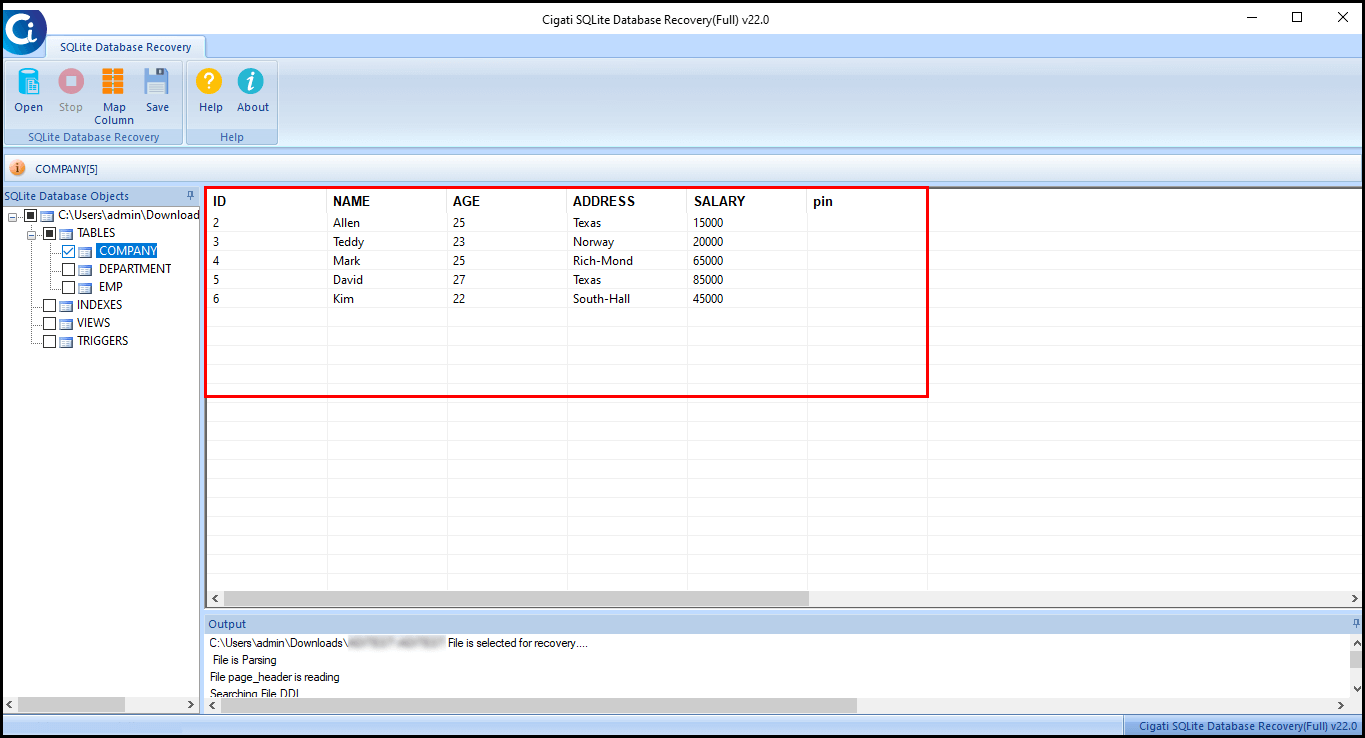This screenshot has height=738, width=1365.
Task: Click the name cell Mark
Action: tap(387, 261)
